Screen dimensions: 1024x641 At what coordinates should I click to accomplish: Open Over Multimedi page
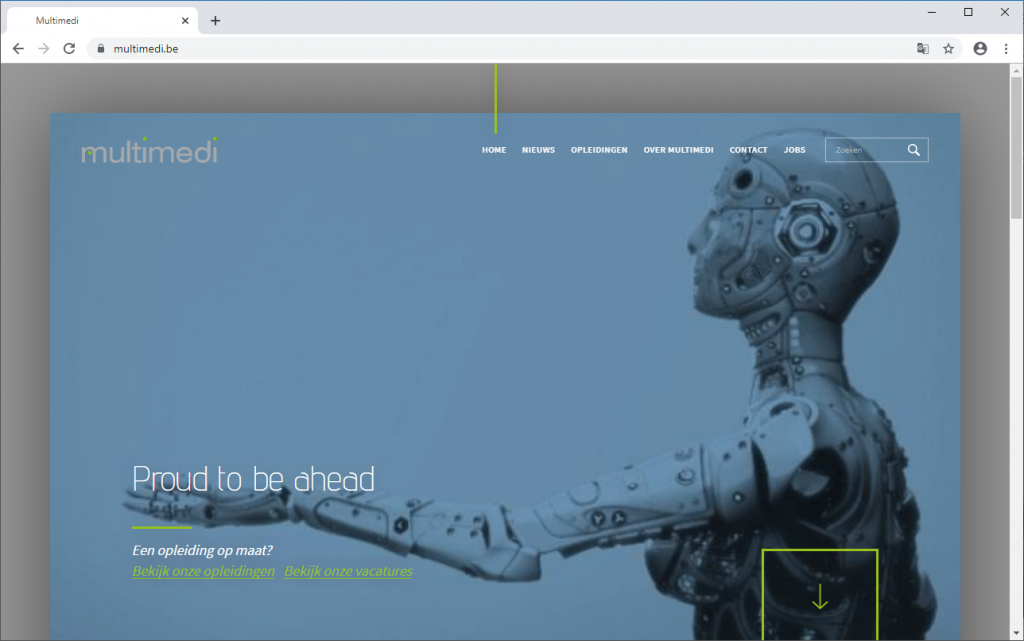tap(679, 150)
